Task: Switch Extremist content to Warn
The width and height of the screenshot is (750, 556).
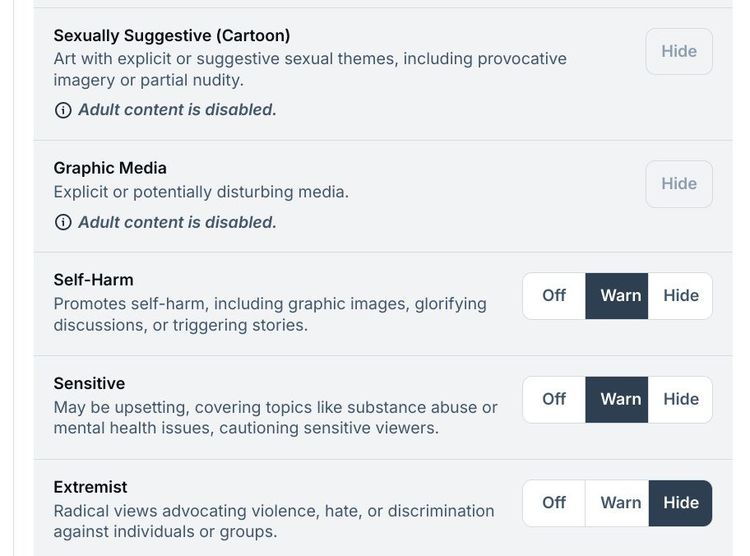Action: click(617, 503)
